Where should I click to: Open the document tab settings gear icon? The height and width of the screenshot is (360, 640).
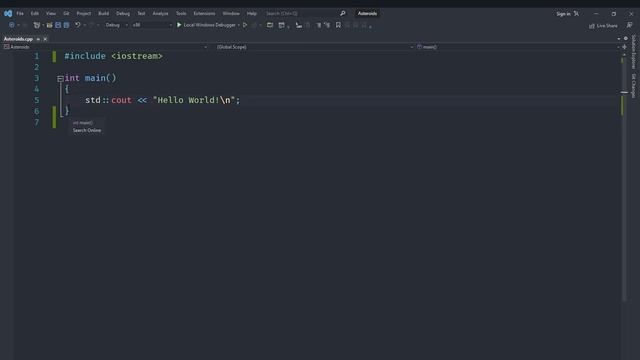click(x=625, y=39)
